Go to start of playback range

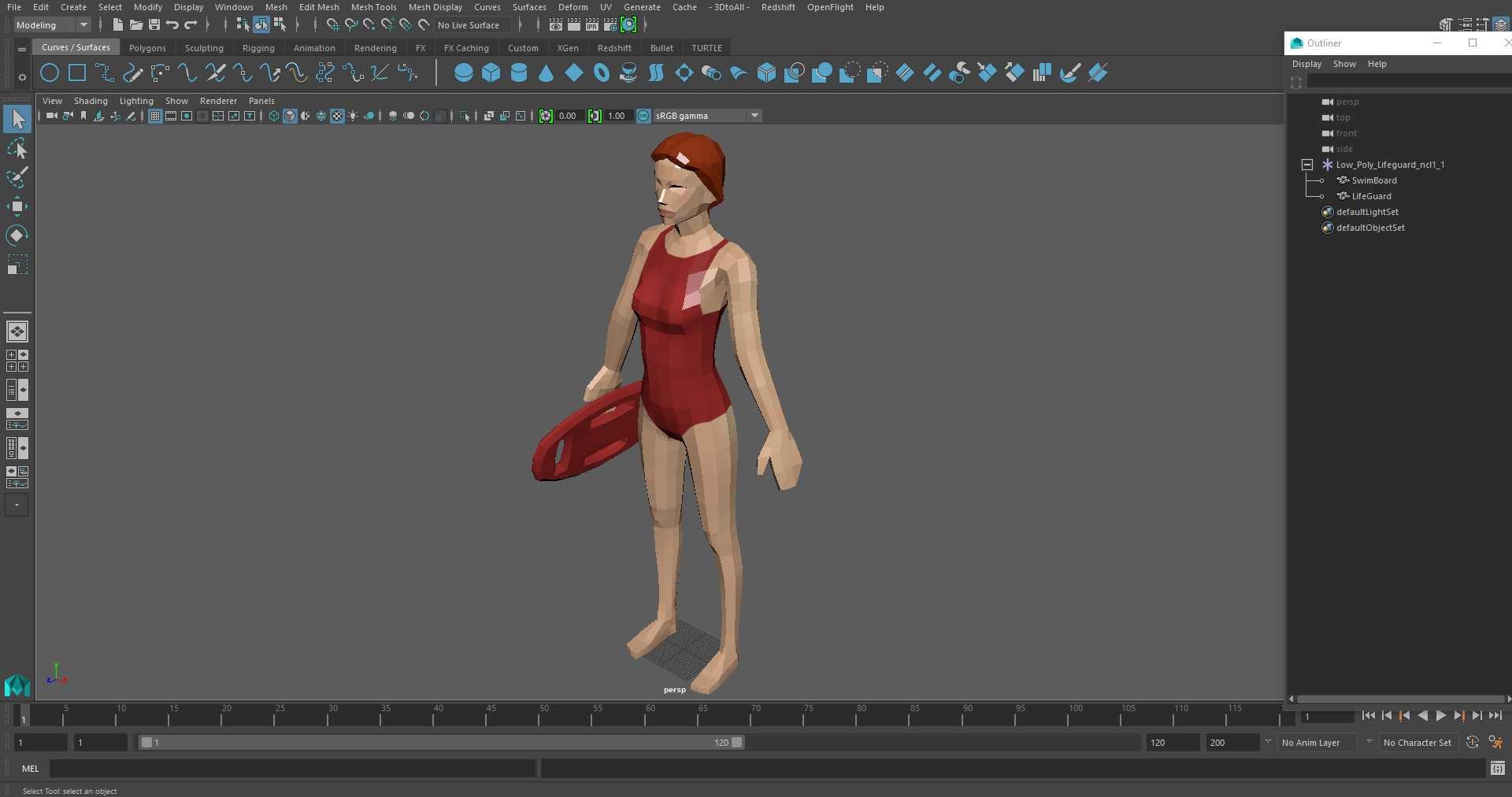click(1369, 716)
